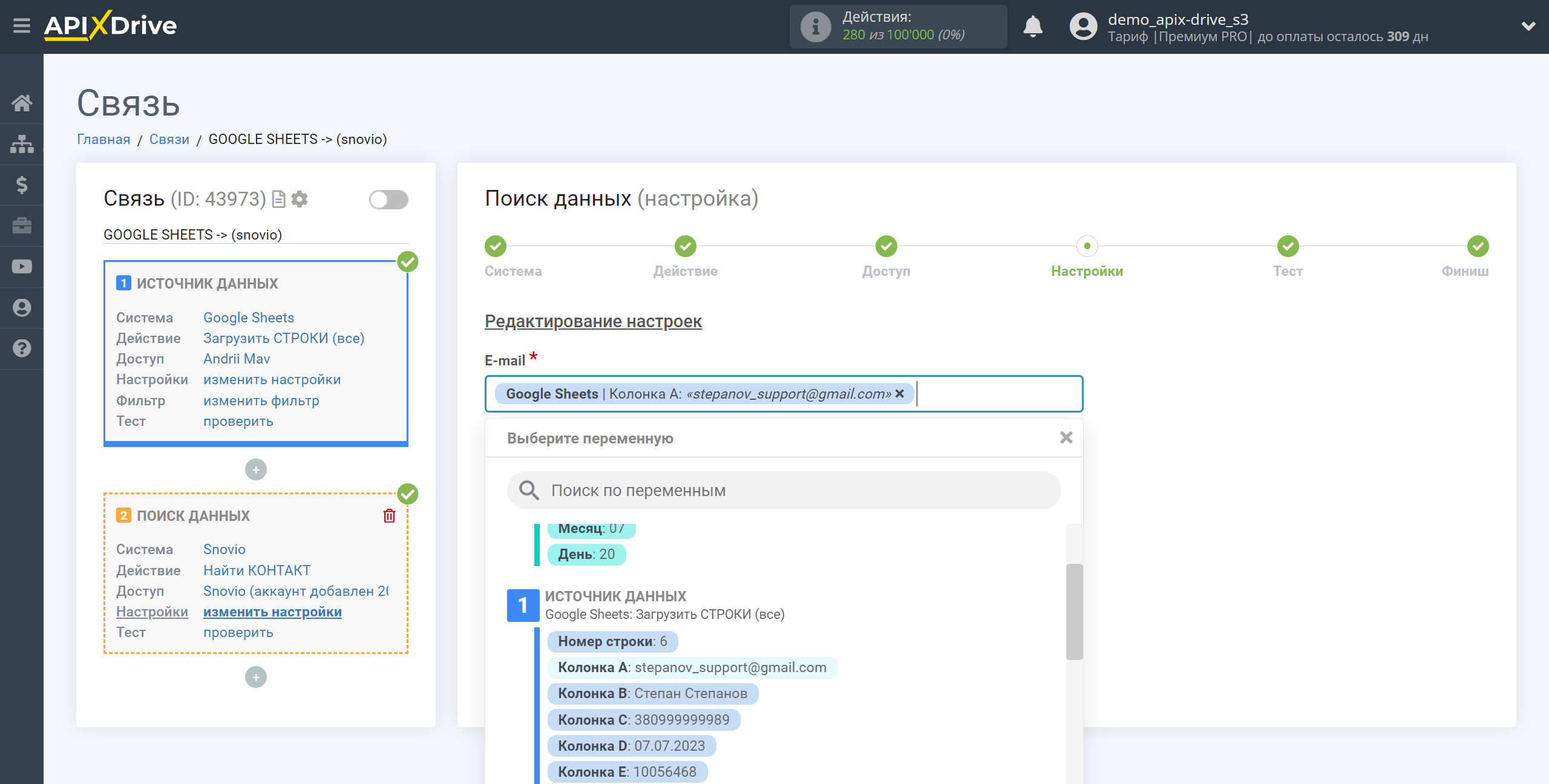Close the variable selection panel

pos(1066,437)
